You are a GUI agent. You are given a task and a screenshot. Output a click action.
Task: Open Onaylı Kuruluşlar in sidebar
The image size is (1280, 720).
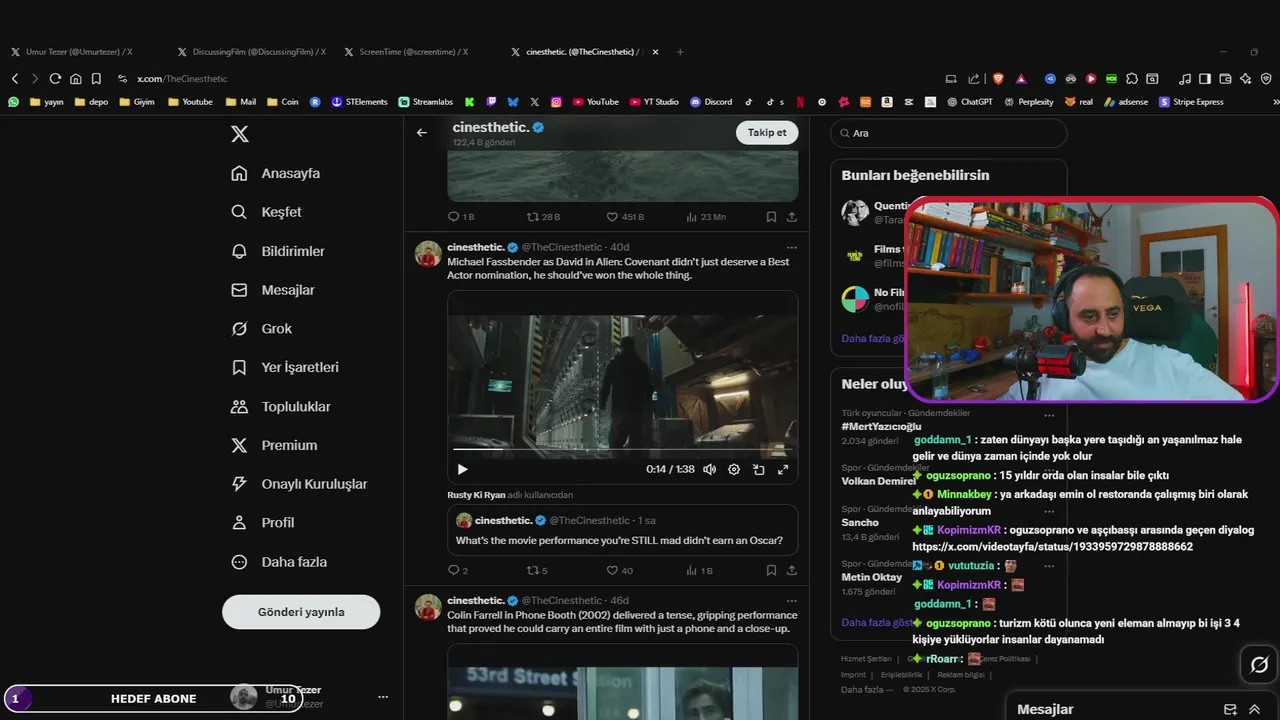click(x=299, y=484)
